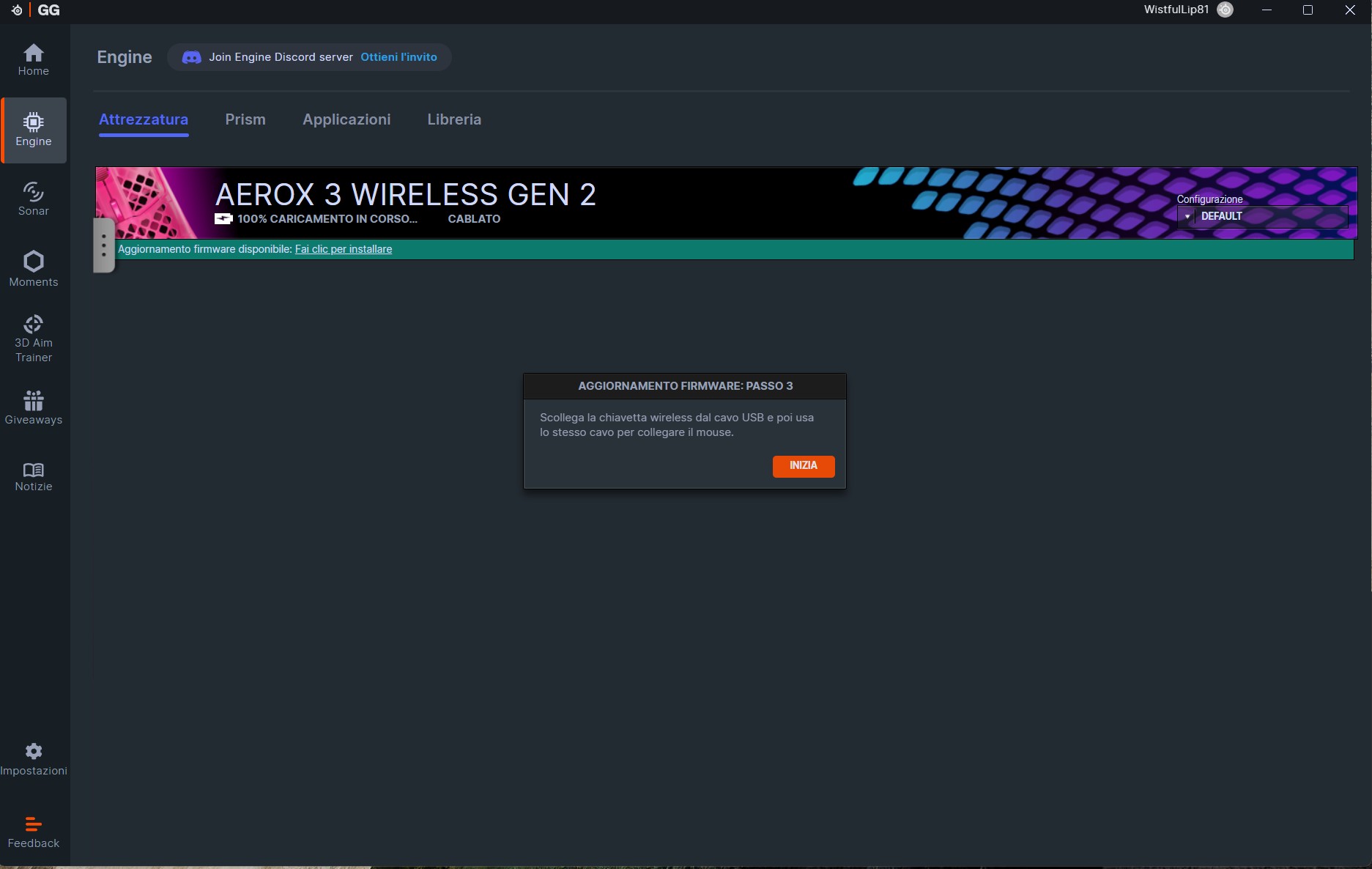Click the user profile avatar icon
This screenshot has height=869, width=1372.
(x=1225, y=10)
